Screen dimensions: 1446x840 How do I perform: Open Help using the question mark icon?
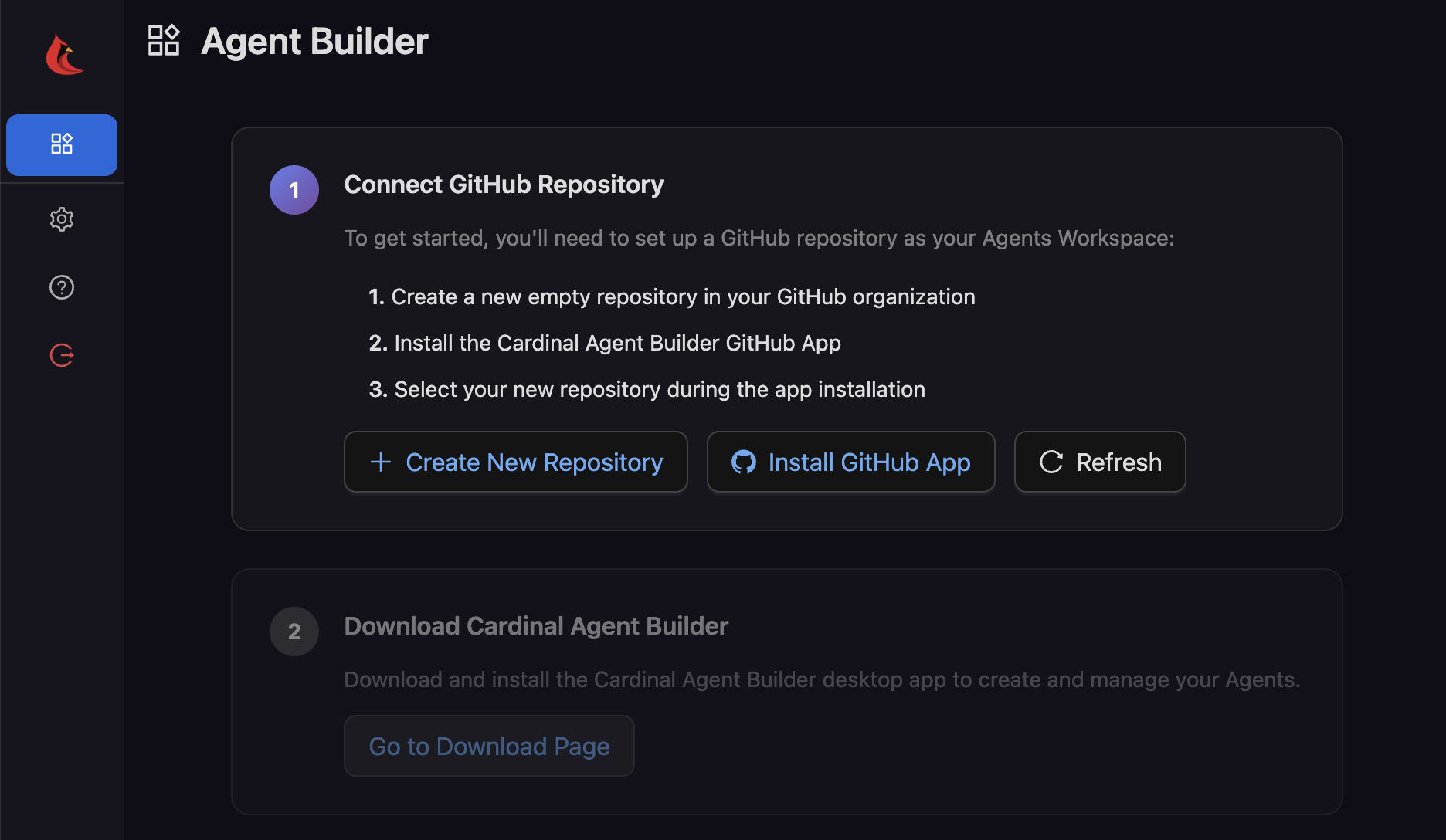61,286
